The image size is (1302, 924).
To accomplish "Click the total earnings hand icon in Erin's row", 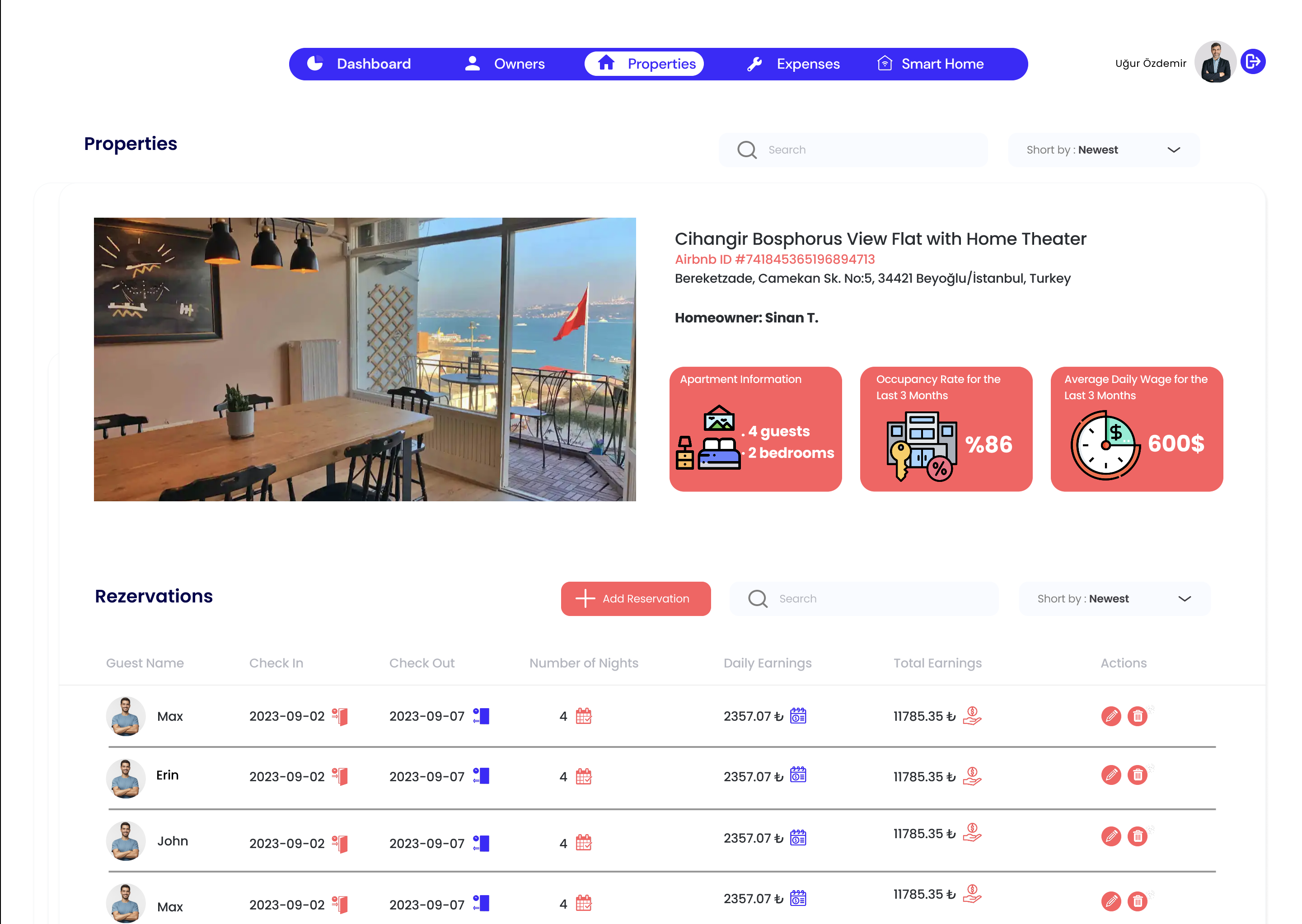I will 972,776.
